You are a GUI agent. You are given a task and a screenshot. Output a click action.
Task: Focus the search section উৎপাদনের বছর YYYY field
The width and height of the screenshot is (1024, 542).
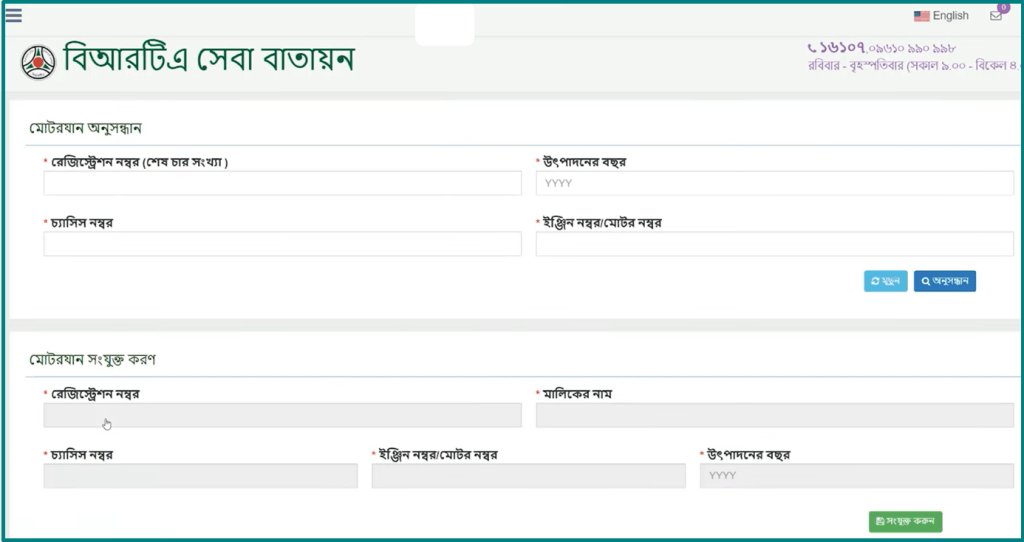[x=775, y=183]
